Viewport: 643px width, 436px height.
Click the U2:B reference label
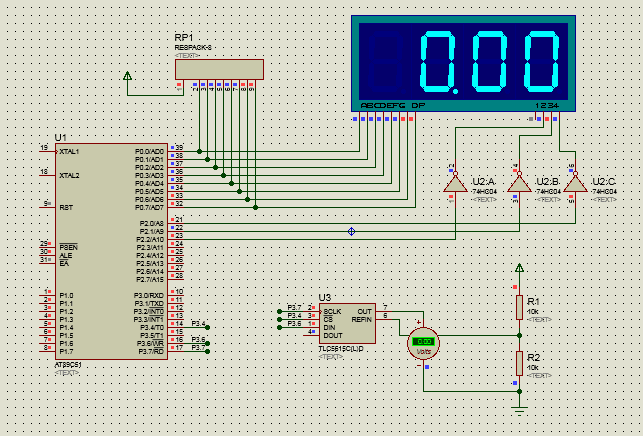tap(548, 182)
